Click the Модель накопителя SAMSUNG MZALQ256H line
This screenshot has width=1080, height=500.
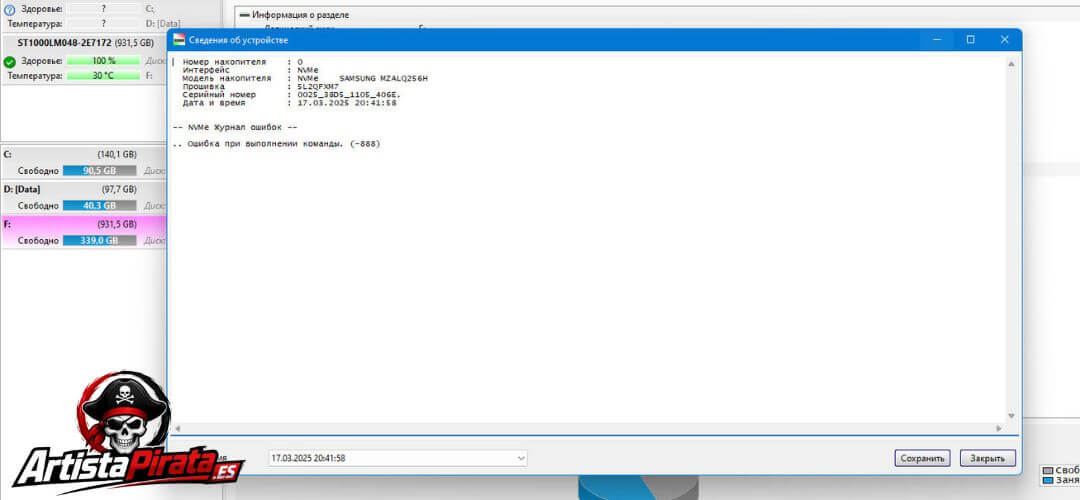click(305, 79)
